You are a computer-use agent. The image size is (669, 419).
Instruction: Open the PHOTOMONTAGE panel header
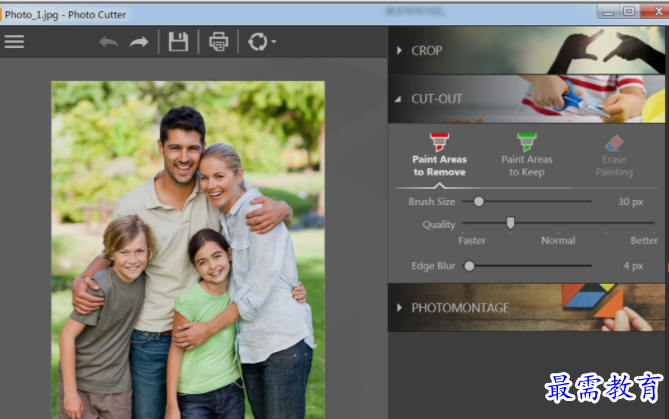(526, 308)
